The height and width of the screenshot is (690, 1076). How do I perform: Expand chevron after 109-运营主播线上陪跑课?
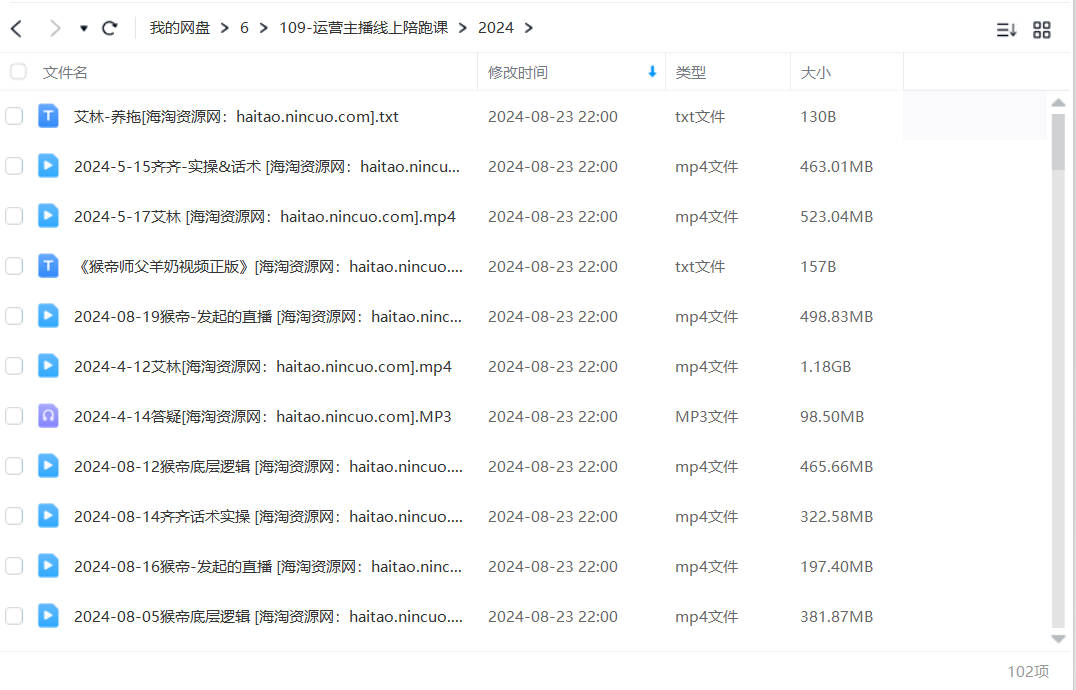463,28
